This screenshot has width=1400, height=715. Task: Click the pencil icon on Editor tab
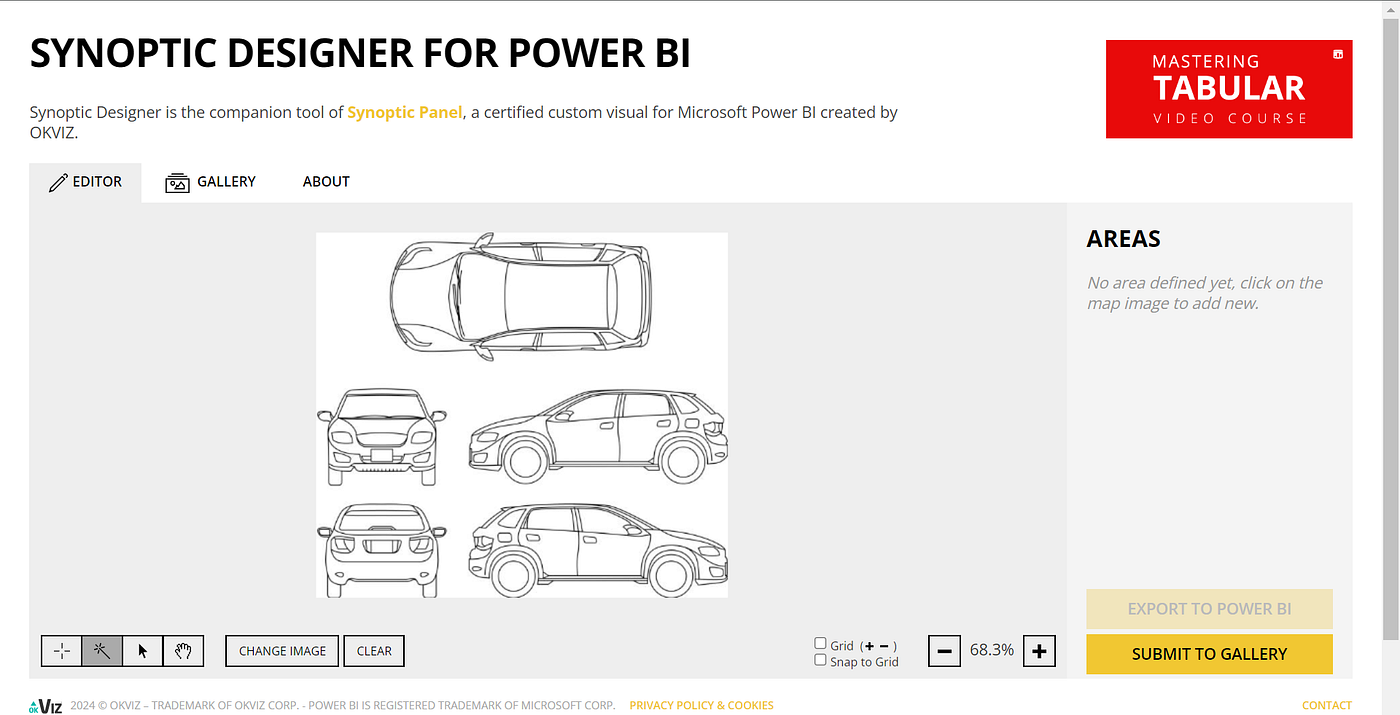[58, 182]
